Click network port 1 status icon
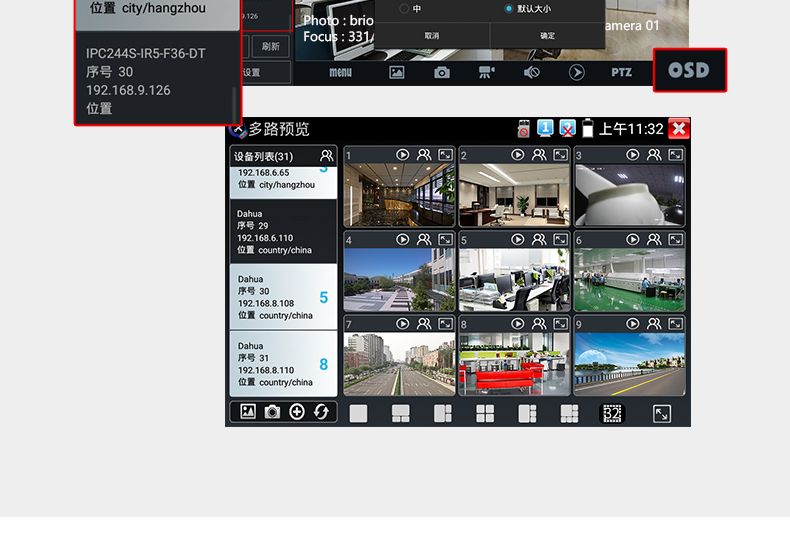The image size is (790, 553). [545, 128]
